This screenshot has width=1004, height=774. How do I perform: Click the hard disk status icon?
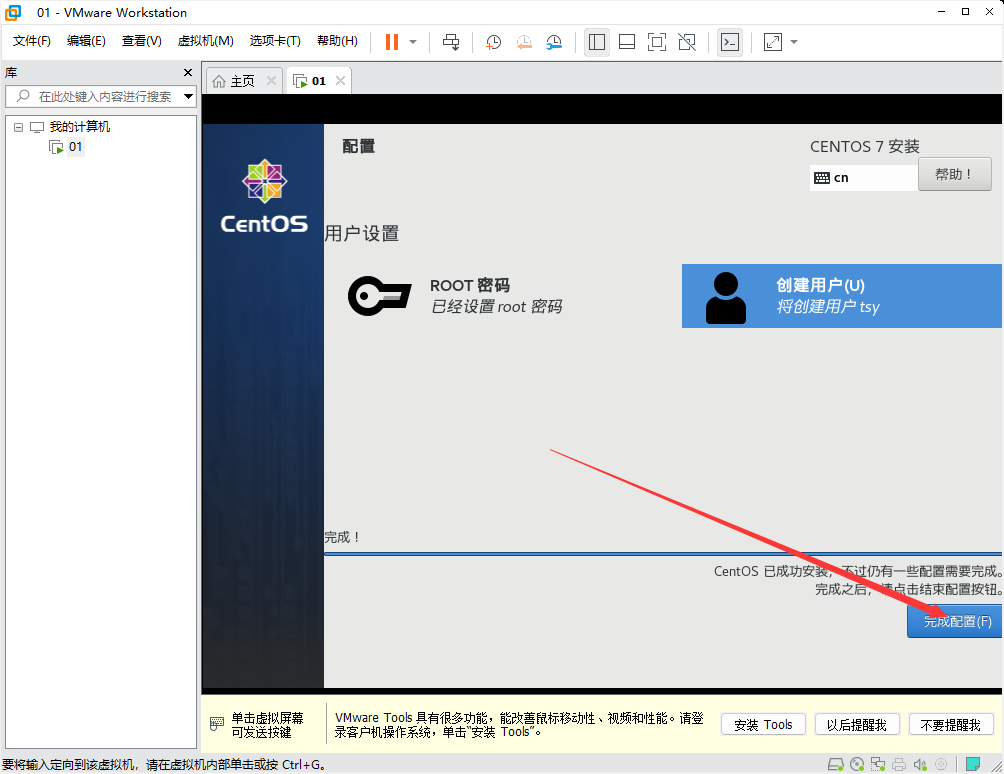(x=835, y=764)
